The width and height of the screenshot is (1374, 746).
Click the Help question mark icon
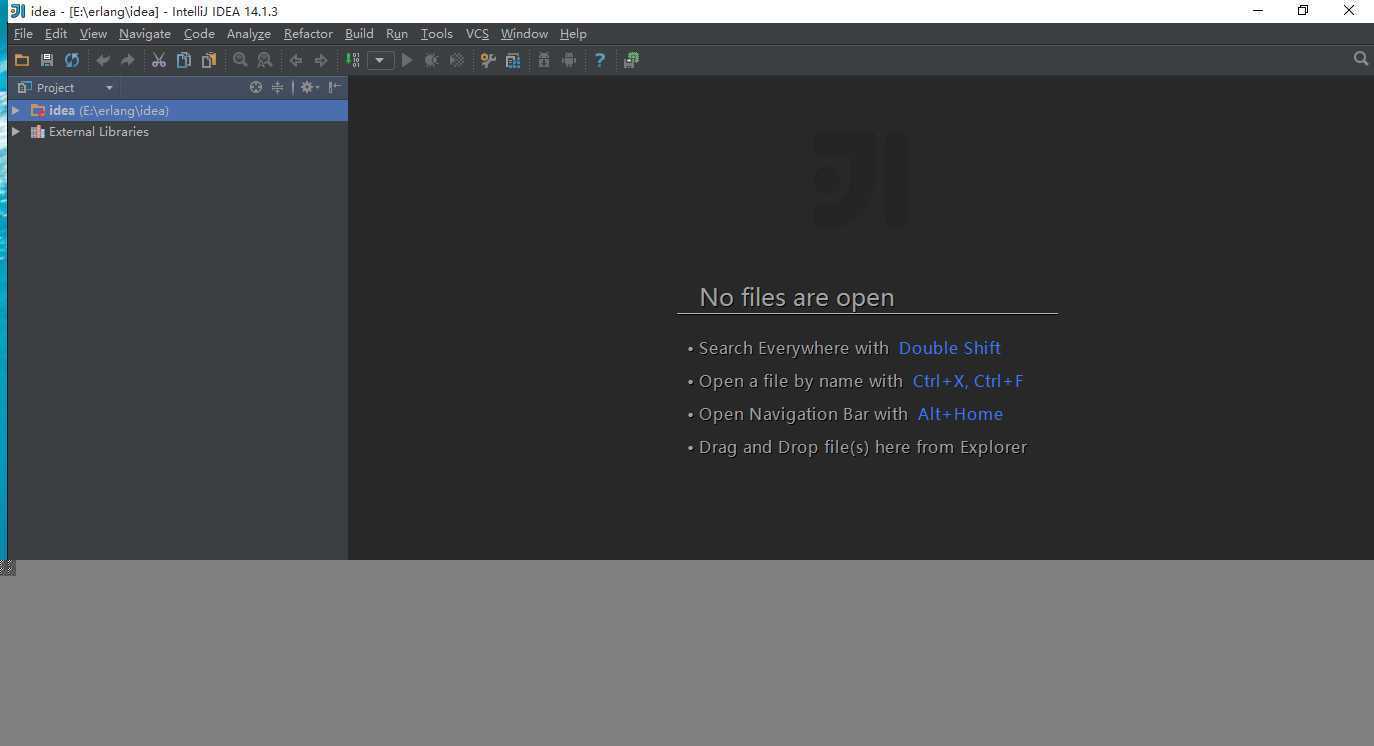coord(600,60)
